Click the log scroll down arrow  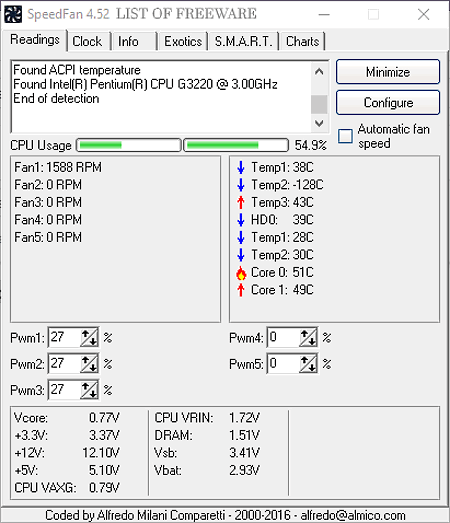(319, 123)
